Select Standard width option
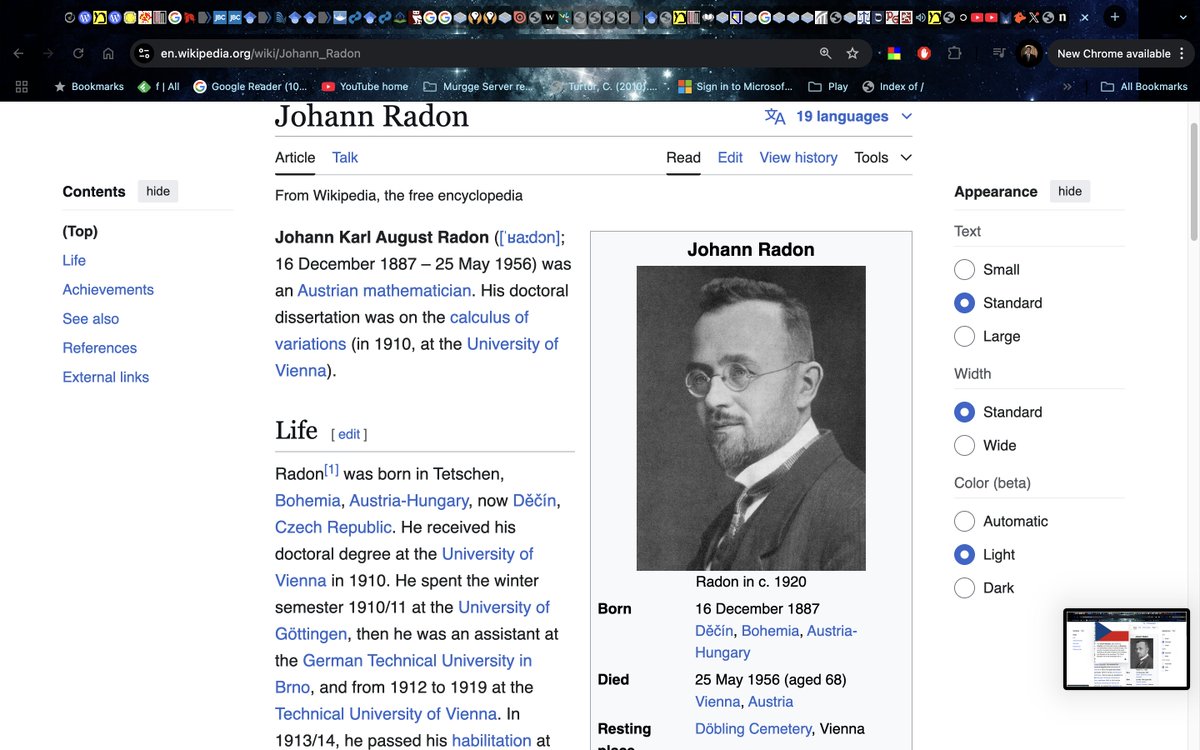 click(x=964, y=411)
